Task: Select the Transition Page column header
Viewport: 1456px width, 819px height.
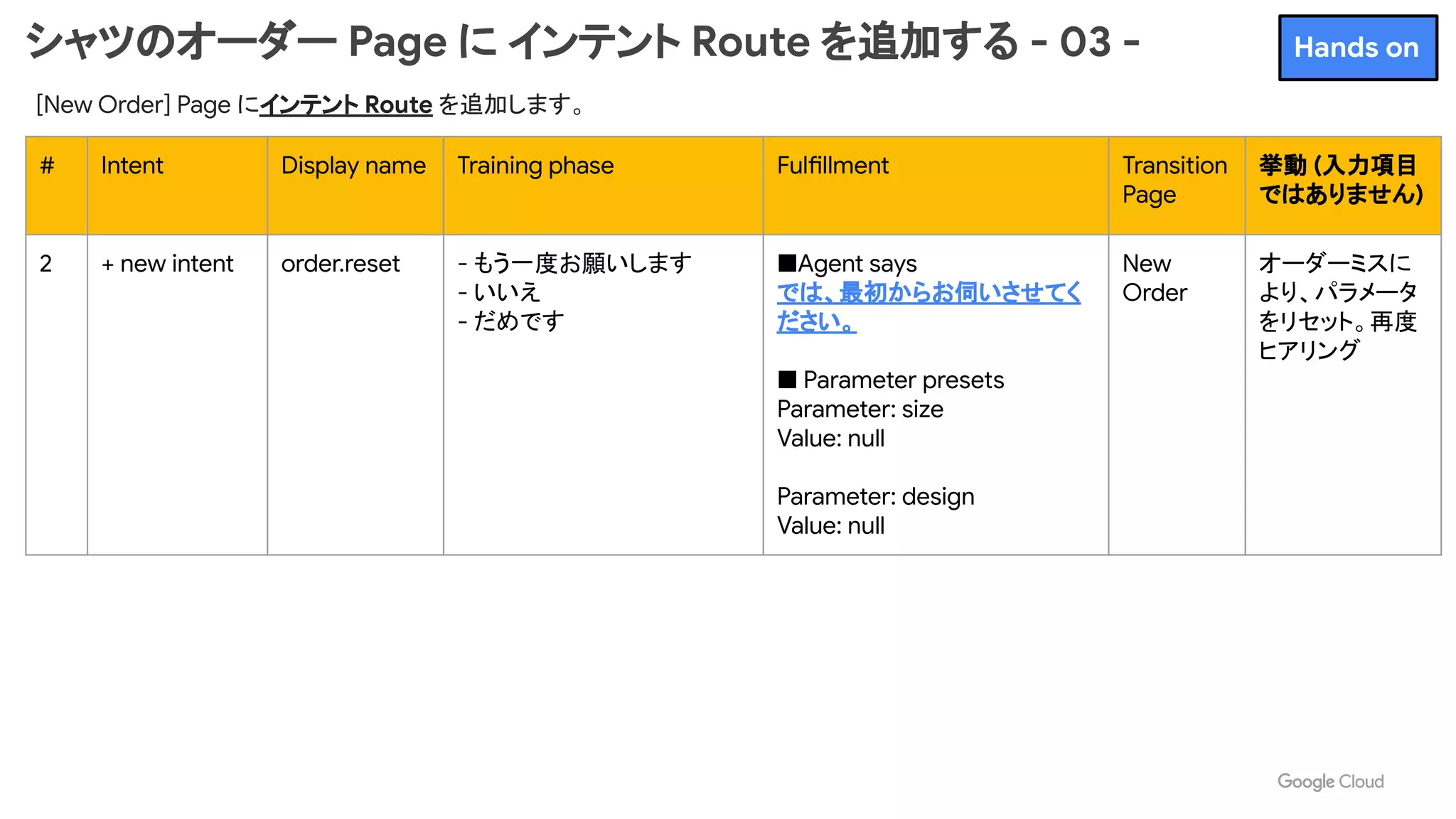Action: pos(1177,186)
